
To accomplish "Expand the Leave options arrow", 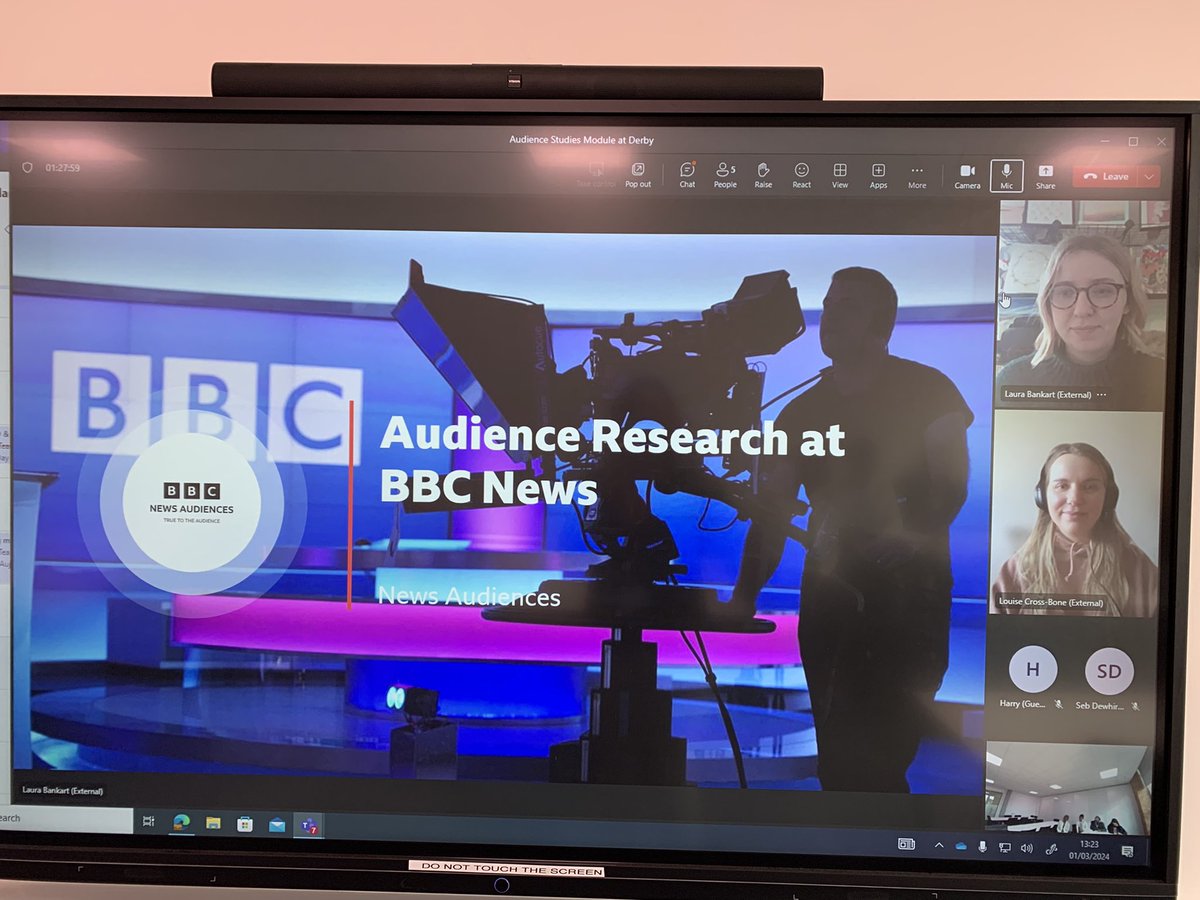I will tap(1150, 176).
